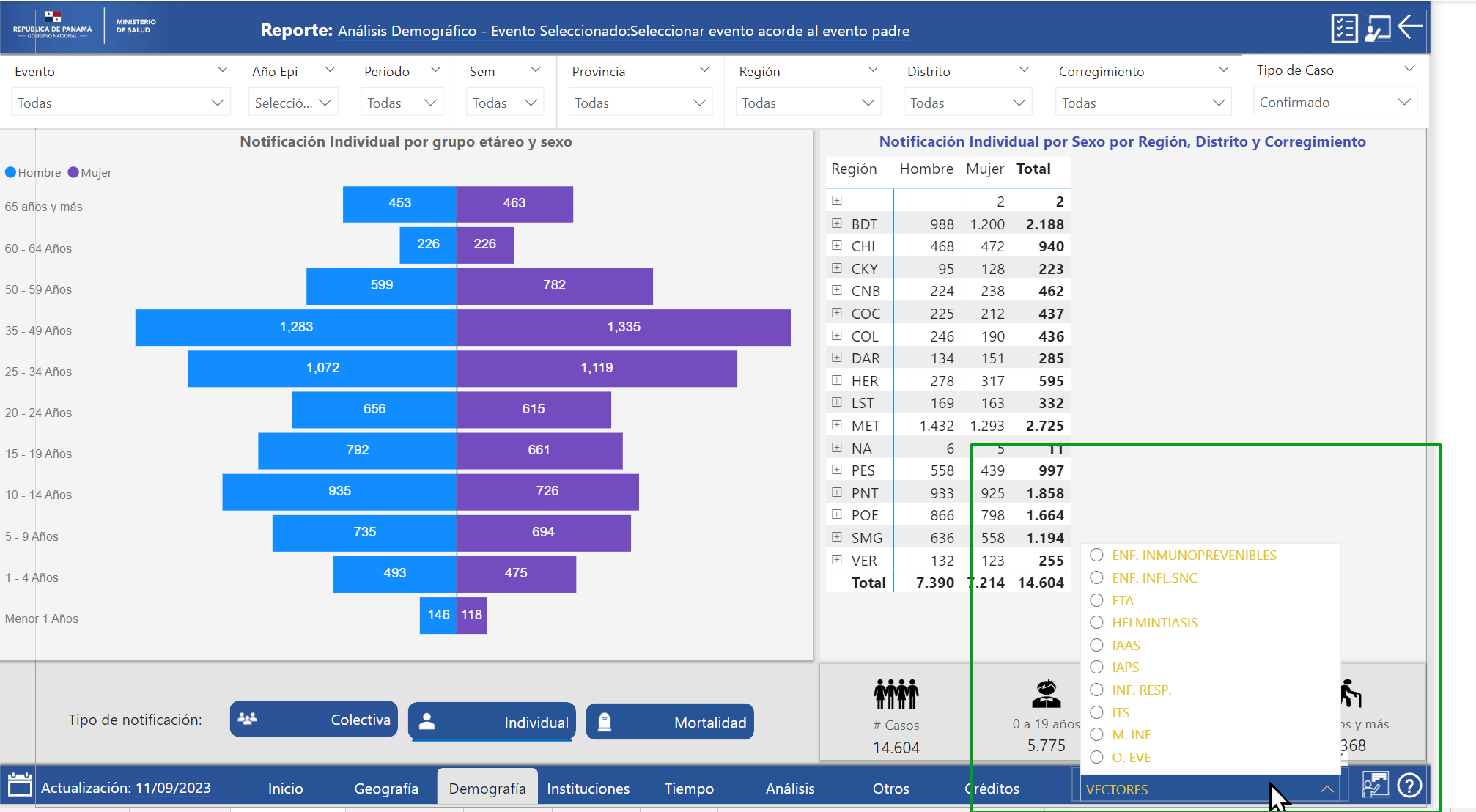Choose the ETA radio option
The image size is (1476, 812).
coord(1096,600)
